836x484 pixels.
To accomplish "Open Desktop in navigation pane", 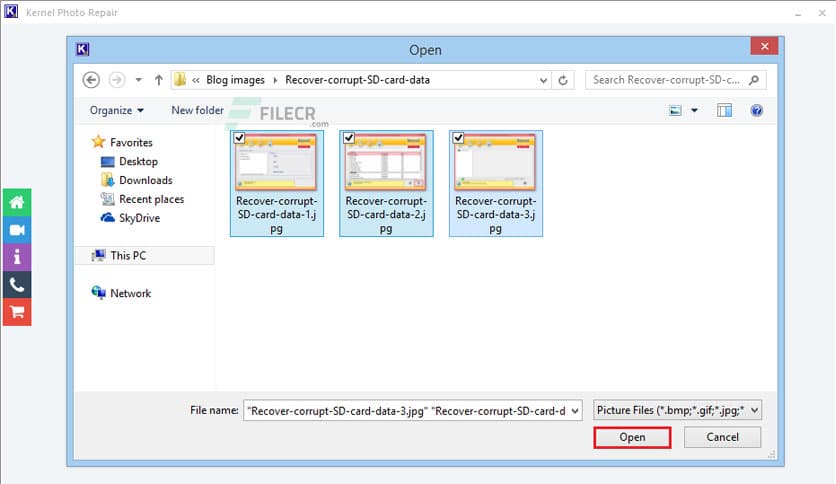I will (x=138, y=162).
